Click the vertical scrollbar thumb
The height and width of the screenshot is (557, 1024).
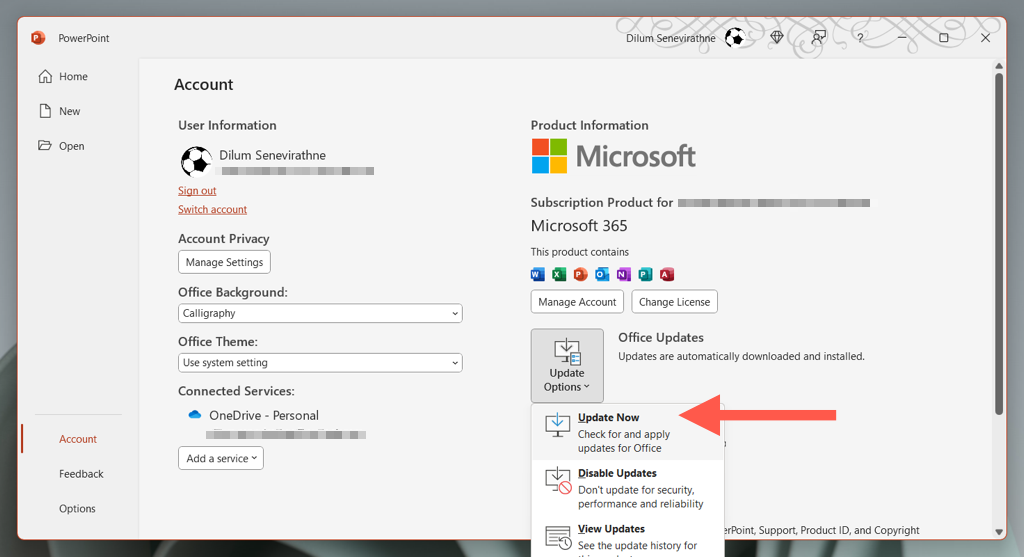tap(999, 243)
